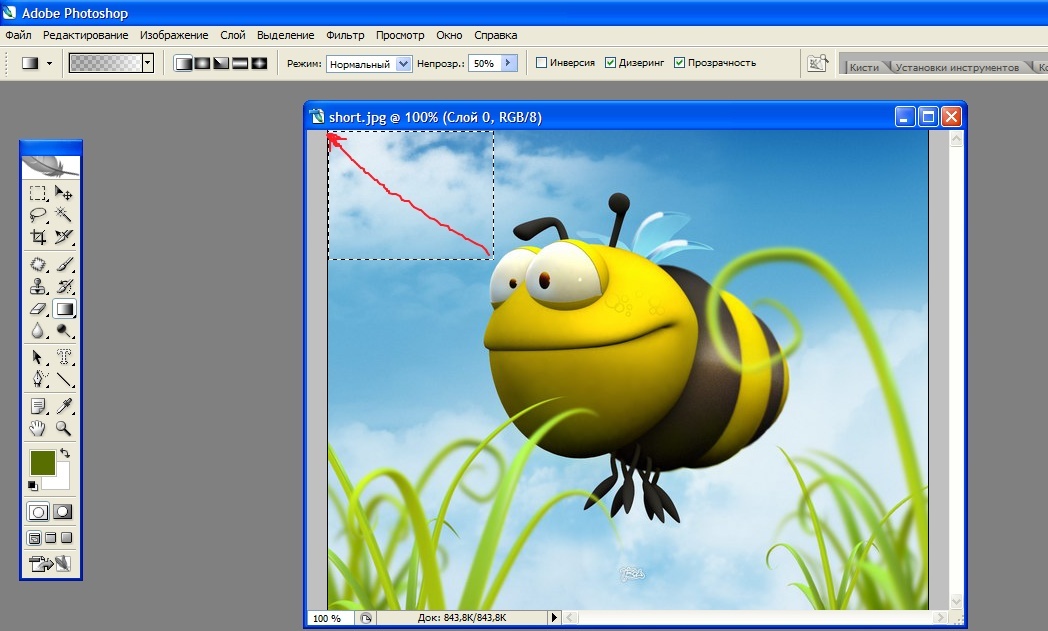Reset to default black and white colors

[33, 485]
